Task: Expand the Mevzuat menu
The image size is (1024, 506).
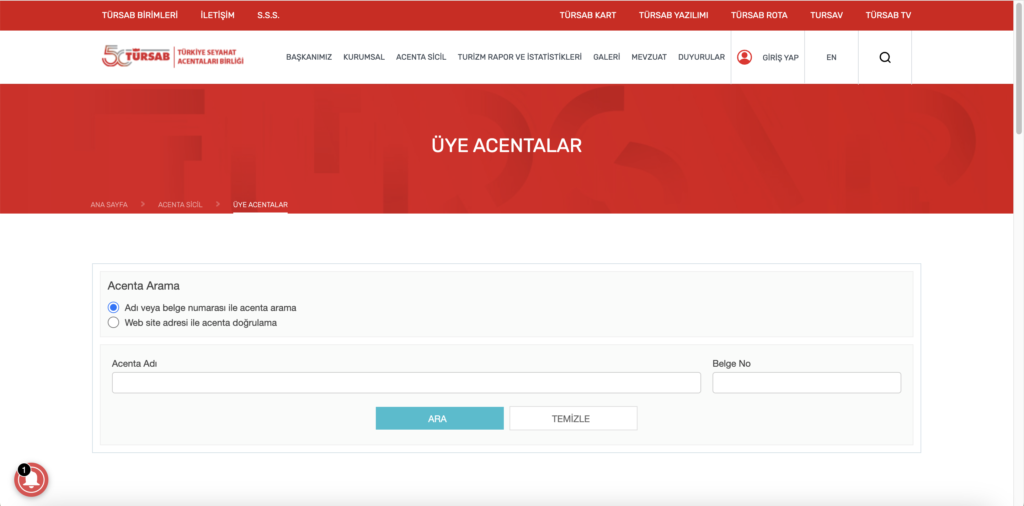Action: pyautogui.click(x=649, y=57)
